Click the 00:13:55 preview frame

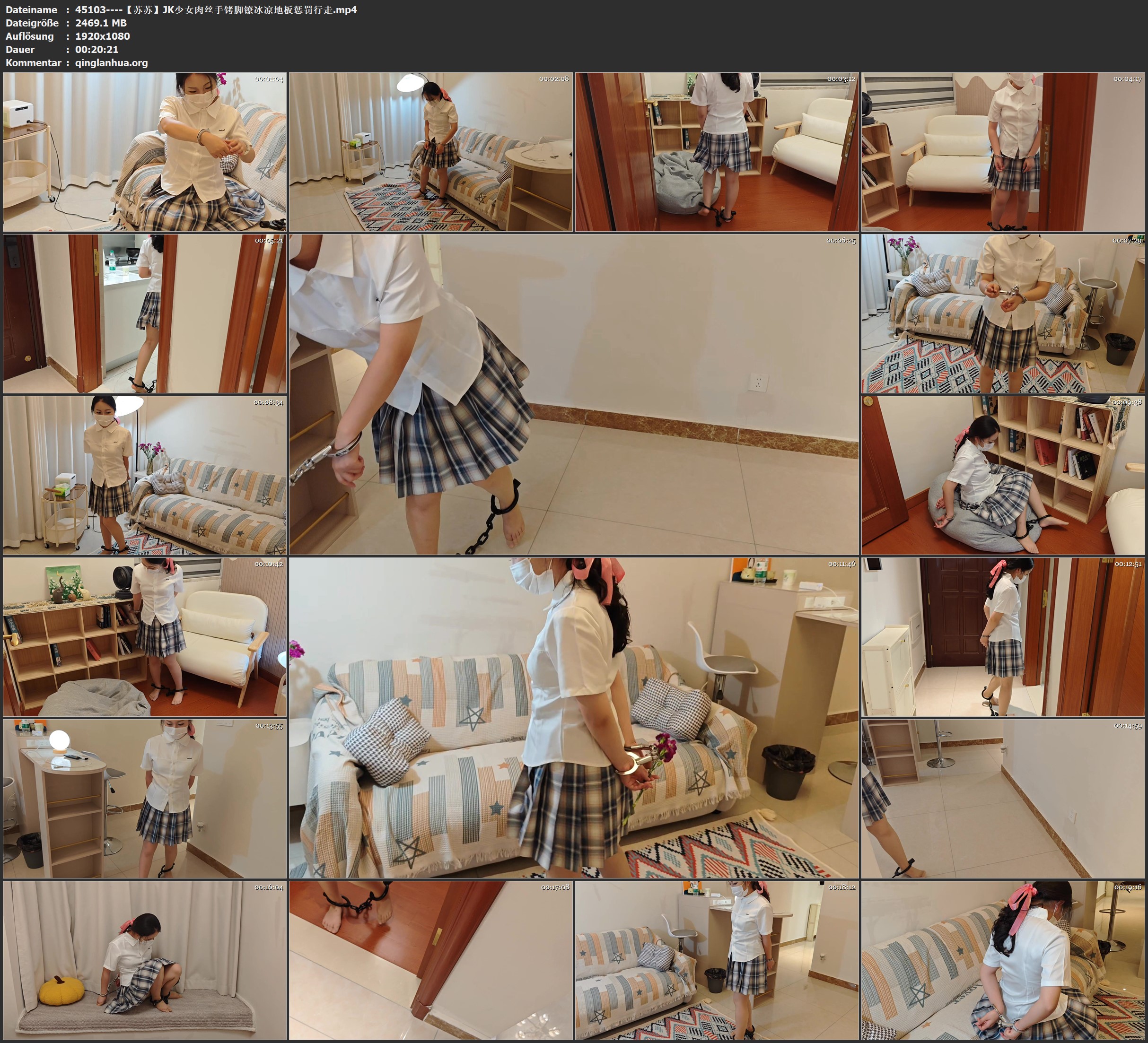tap(145, 799)
